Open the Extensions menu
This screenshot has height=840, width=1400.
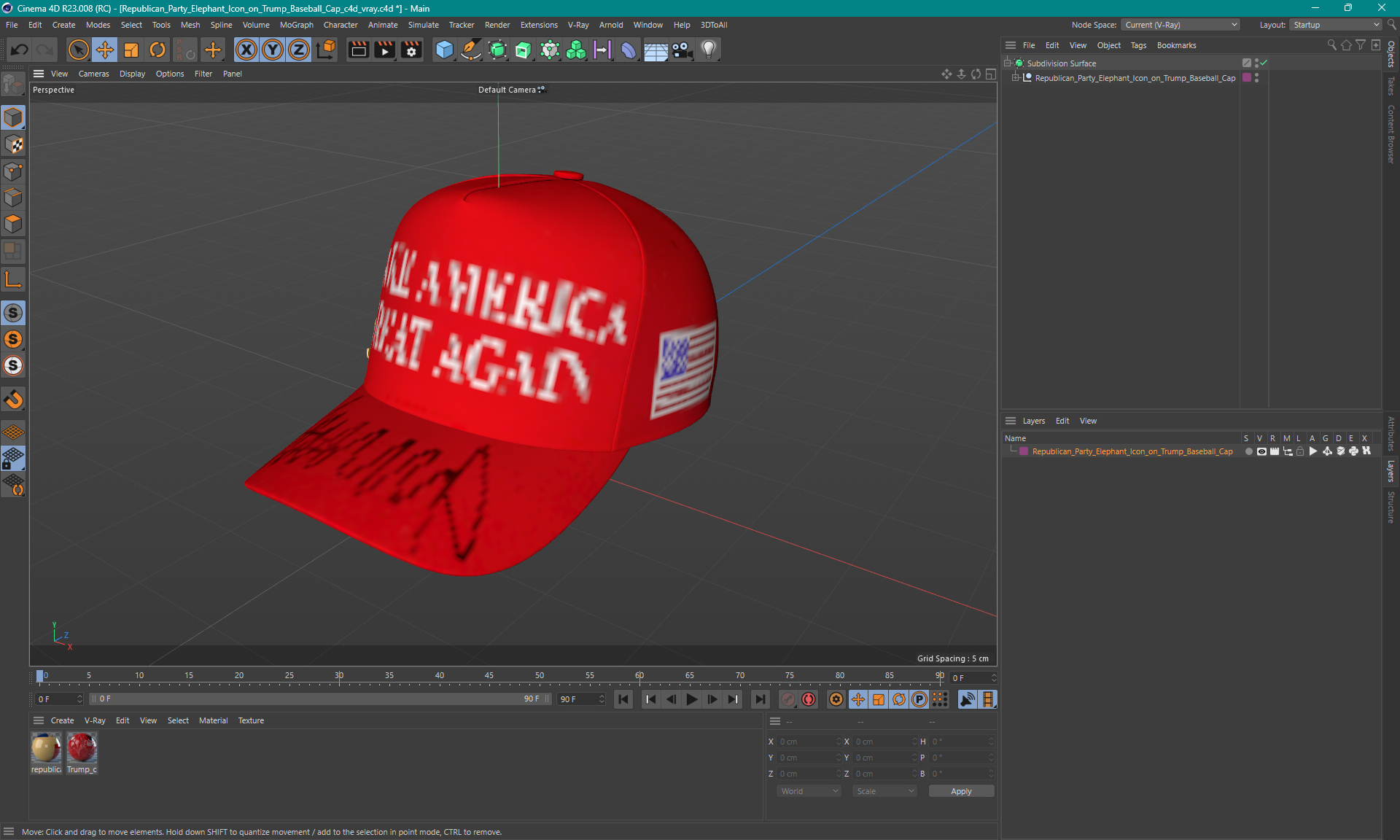pos(539,25)
